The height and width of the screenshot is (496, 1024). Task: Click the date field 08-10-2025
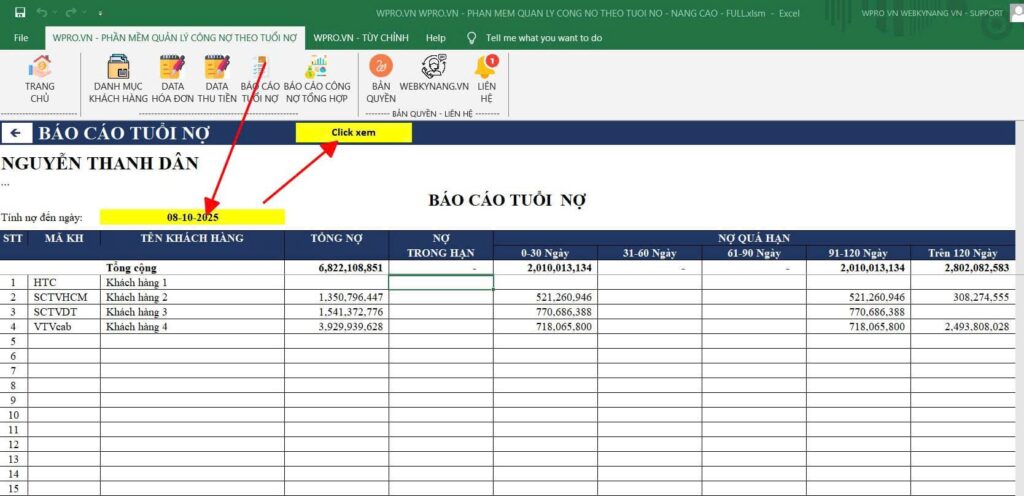(192, 217)
